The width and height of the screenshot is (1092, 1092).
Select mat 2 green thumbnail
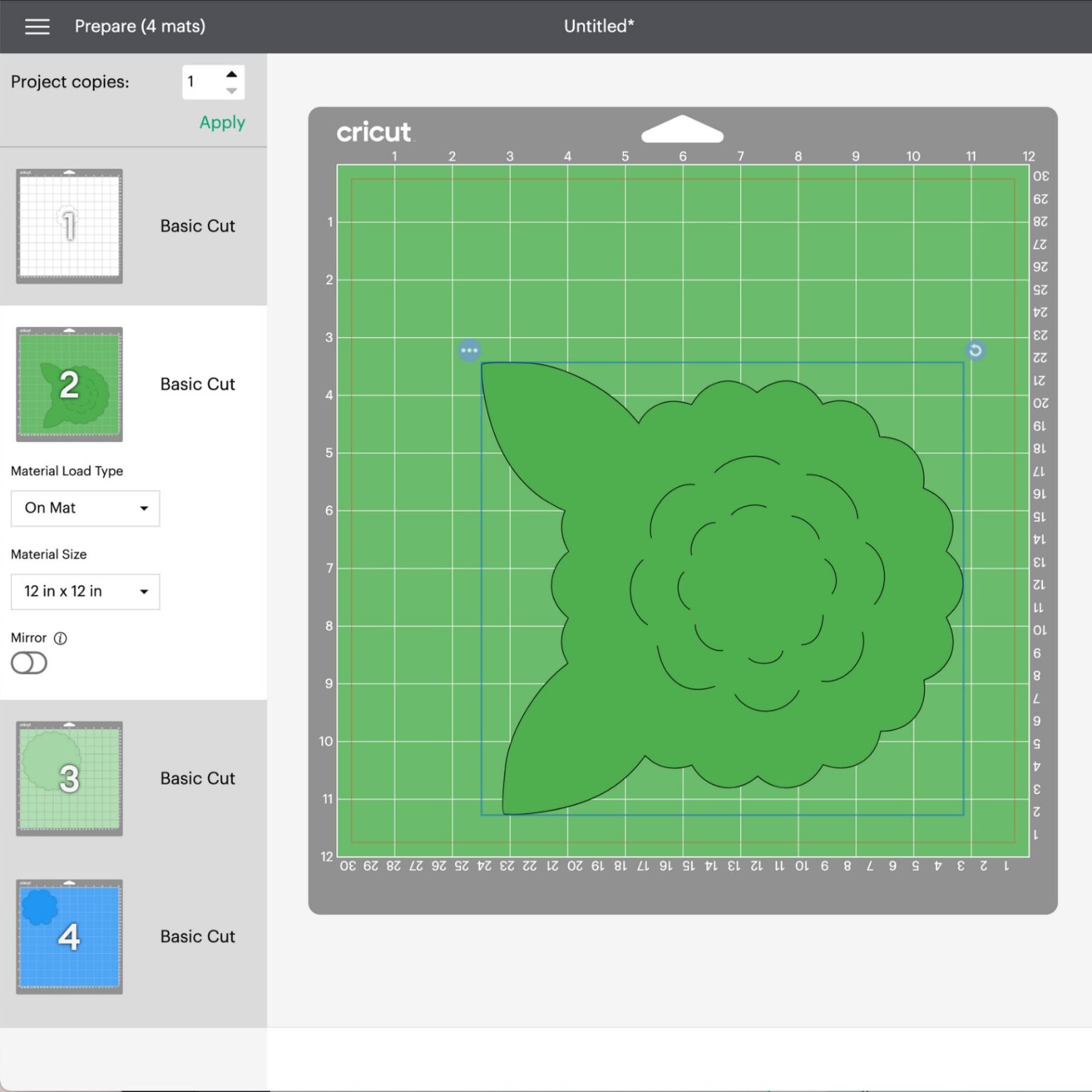[x=69, y=384]
